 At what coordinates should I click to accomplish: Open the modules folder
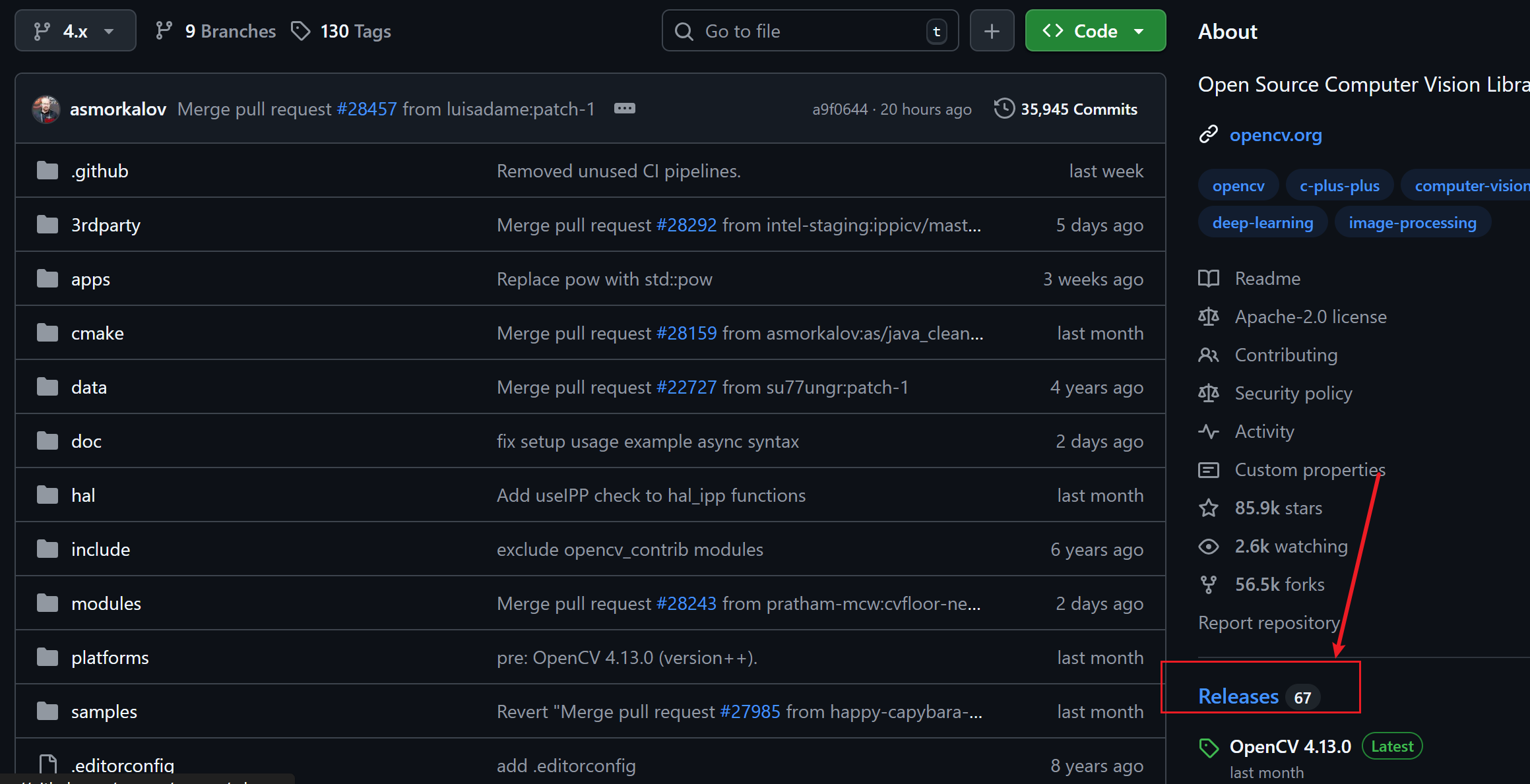[x=106, y=603]
